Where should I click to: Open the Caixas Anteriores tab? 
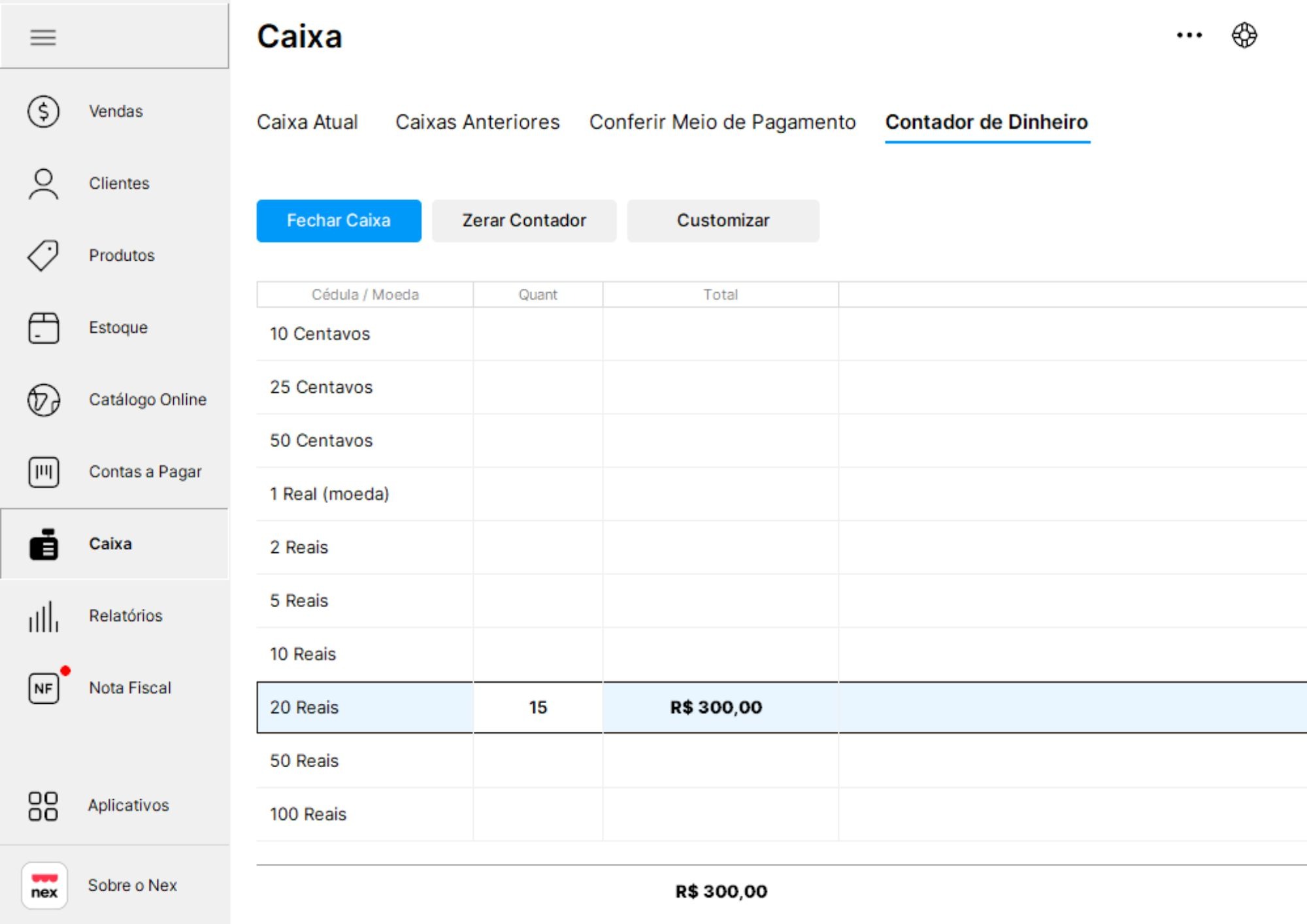click(x=477, y=122)
